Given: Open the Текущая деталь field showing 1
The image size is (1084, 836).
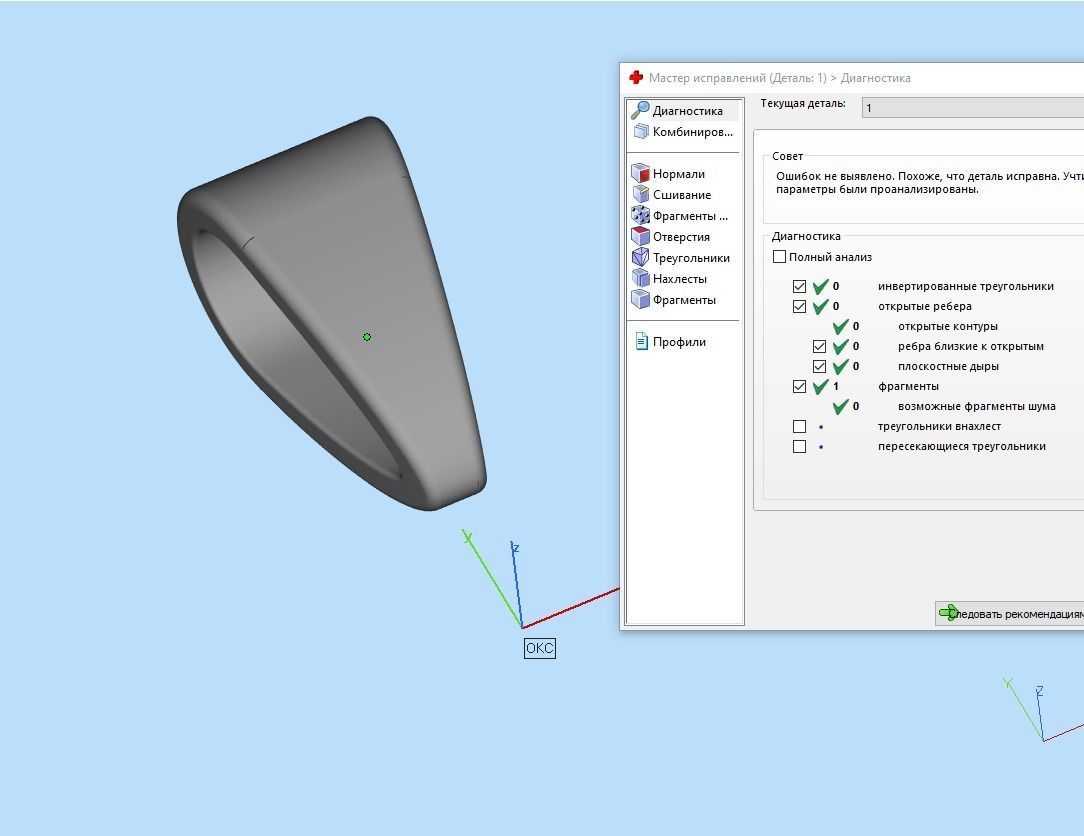Looking at the screenshot, I should [973, 108].
